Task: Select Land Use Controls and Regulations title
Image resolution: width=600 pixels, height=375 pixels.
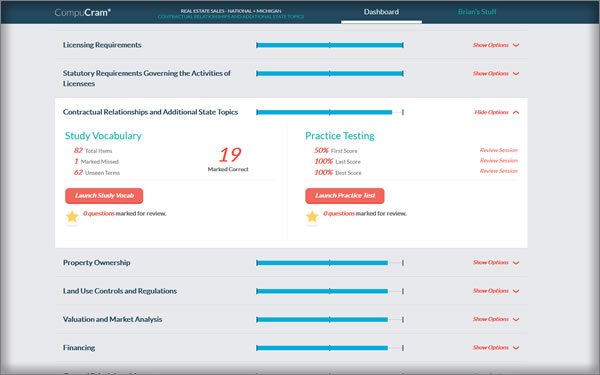Action: [x=120, y=291]
